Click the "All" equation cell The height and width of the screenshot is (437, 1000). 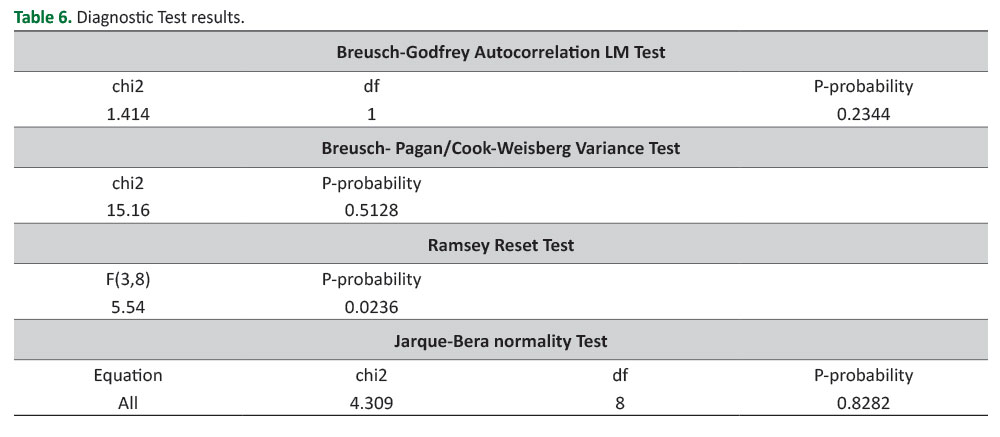[128, 403]
